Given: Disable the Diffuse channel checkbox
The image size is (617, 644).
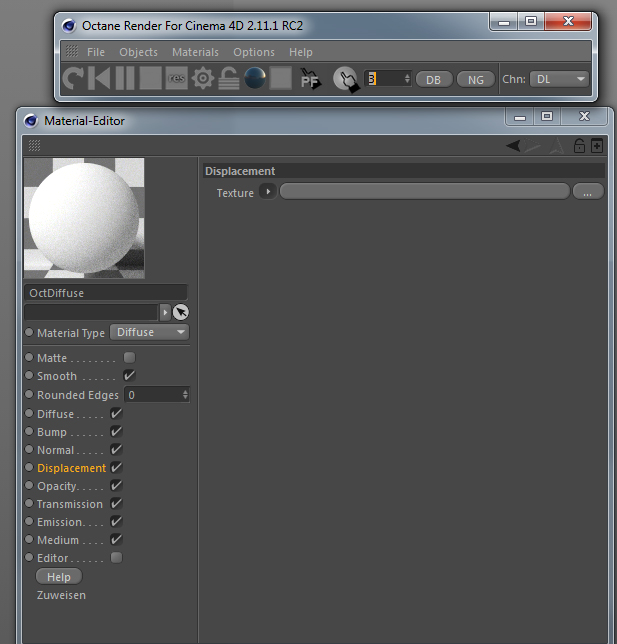Looking at the screenshot, I should pyautogui.click(x=116, y=414).
